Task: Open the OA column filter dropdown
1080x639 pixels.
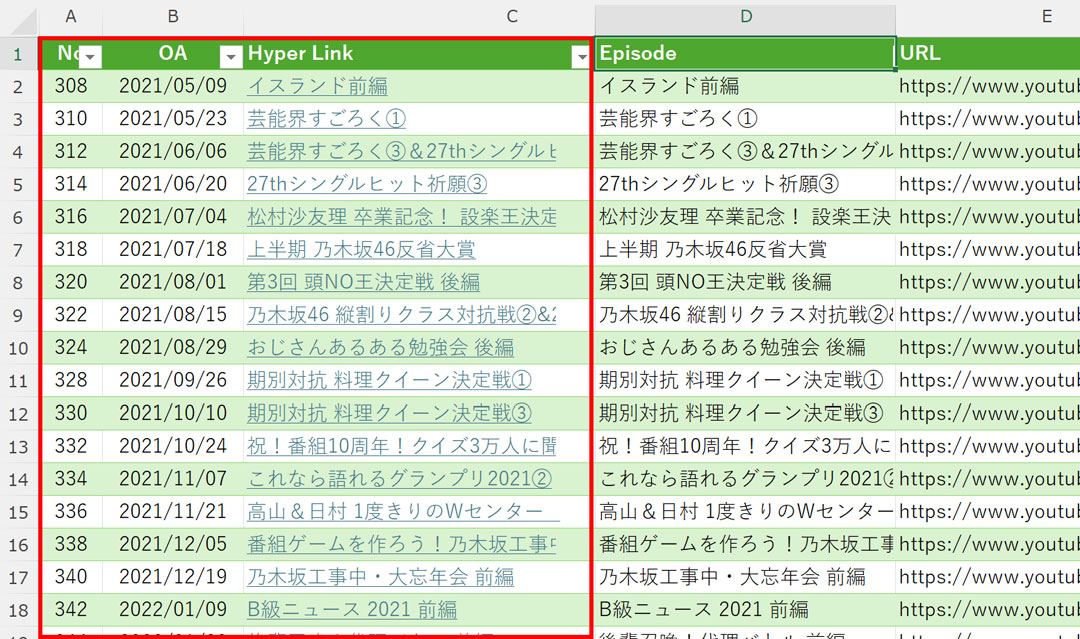Action: (x=231, y=57)
